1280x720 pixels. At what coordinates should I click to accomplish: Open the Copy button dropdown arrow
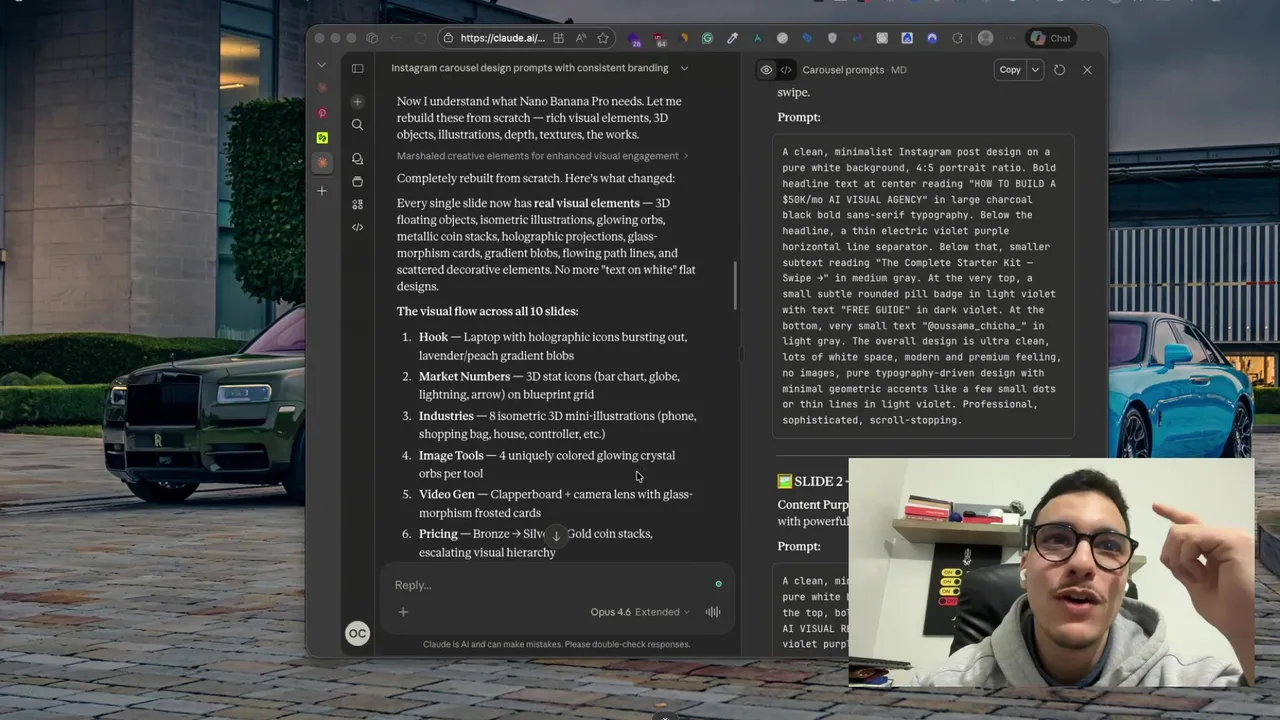[x=1035, y=70]
